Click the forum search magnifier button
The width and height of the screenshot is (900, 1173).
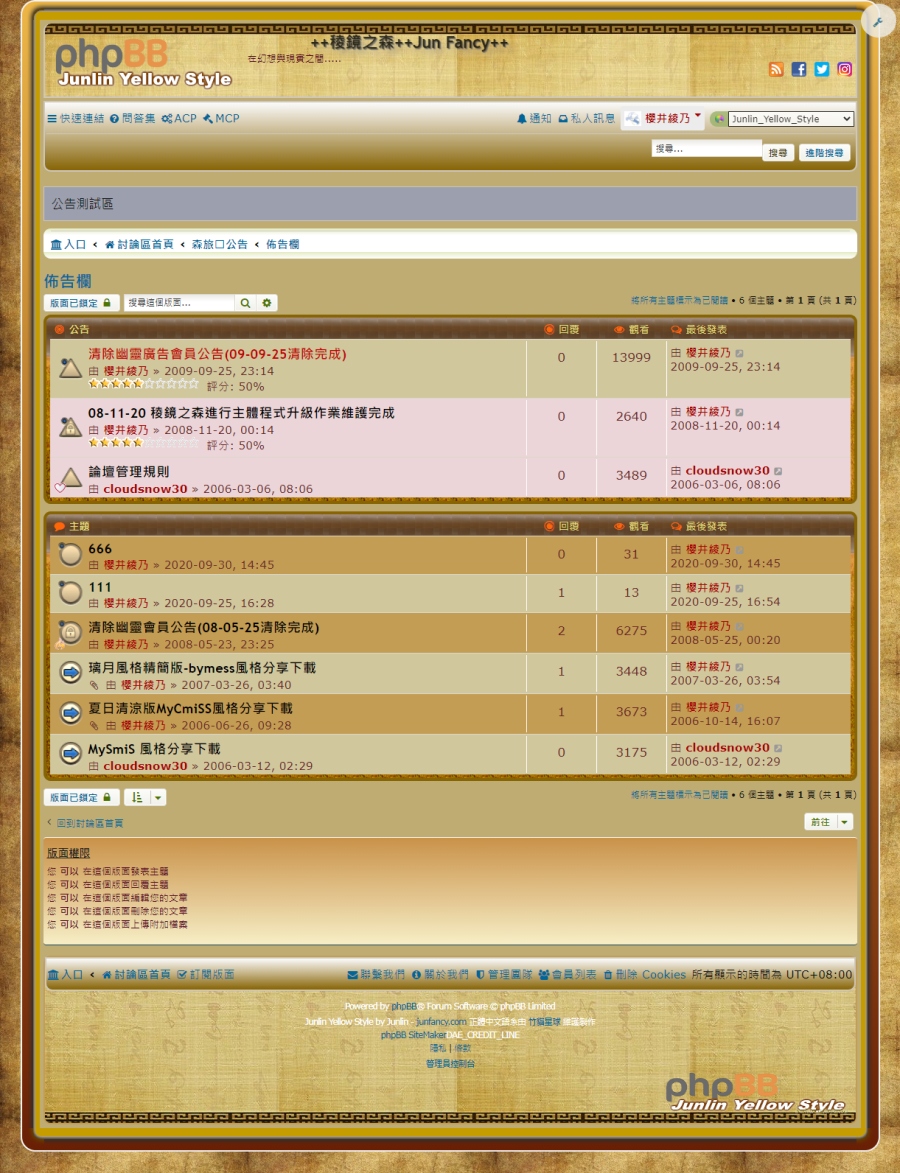click(245, 303)
